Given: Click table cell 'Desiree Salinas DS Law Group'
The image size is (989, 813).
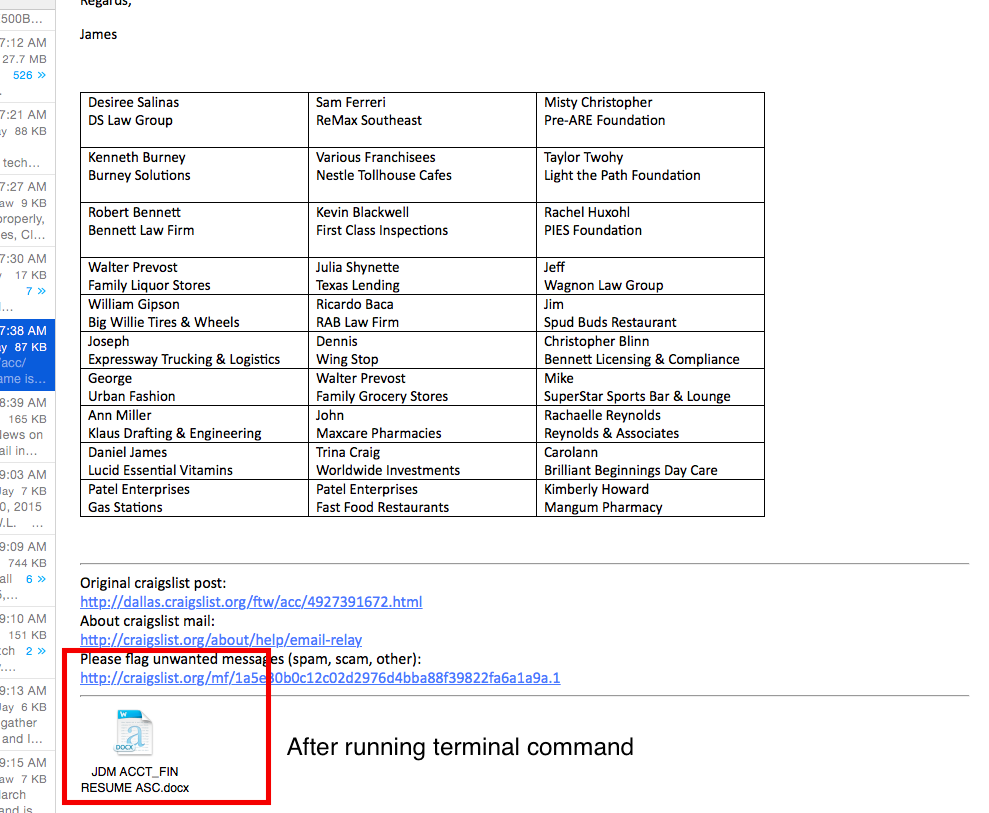Looking at the screenshot, I should 194,120.
